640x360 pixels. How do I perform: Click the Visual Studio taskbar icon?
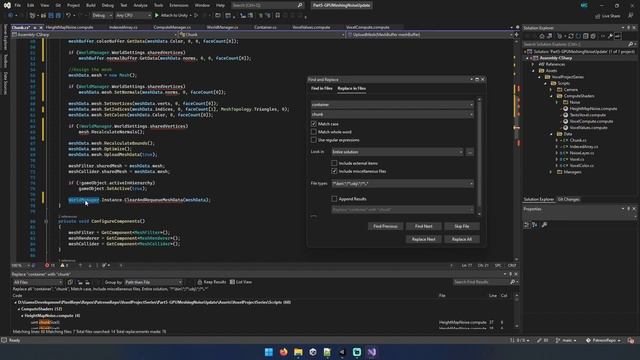(371, 352)
